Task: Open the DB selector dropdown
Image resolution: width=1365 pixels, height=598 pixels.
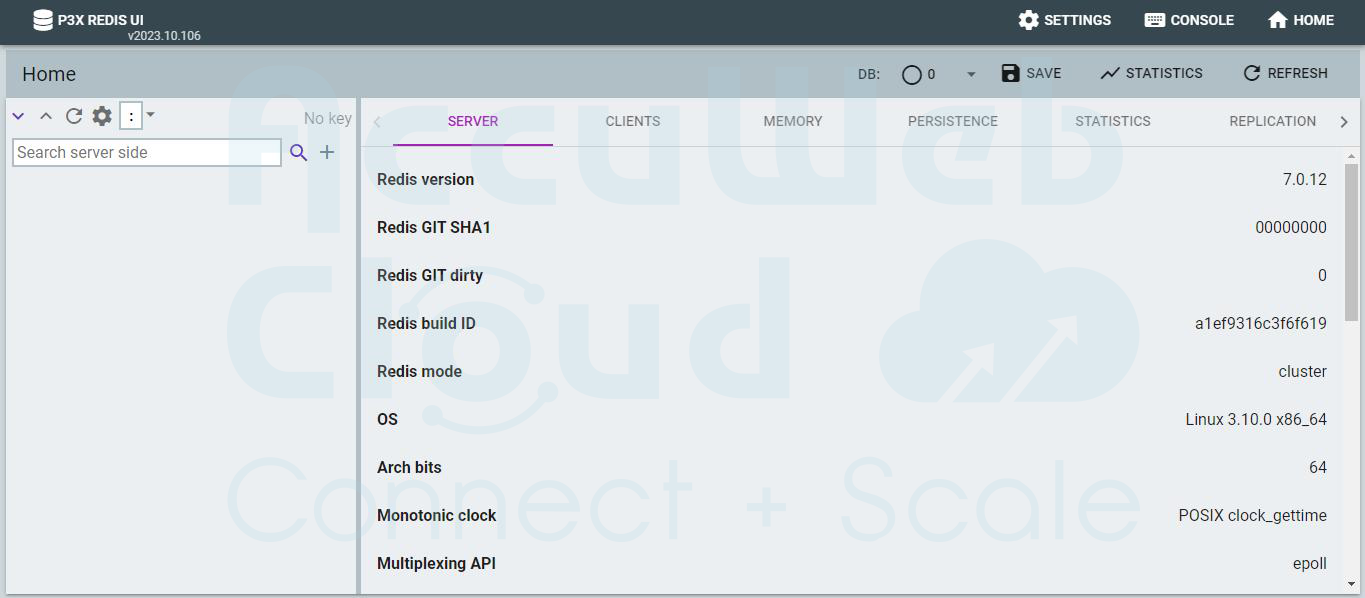Action: pos(970,74)
